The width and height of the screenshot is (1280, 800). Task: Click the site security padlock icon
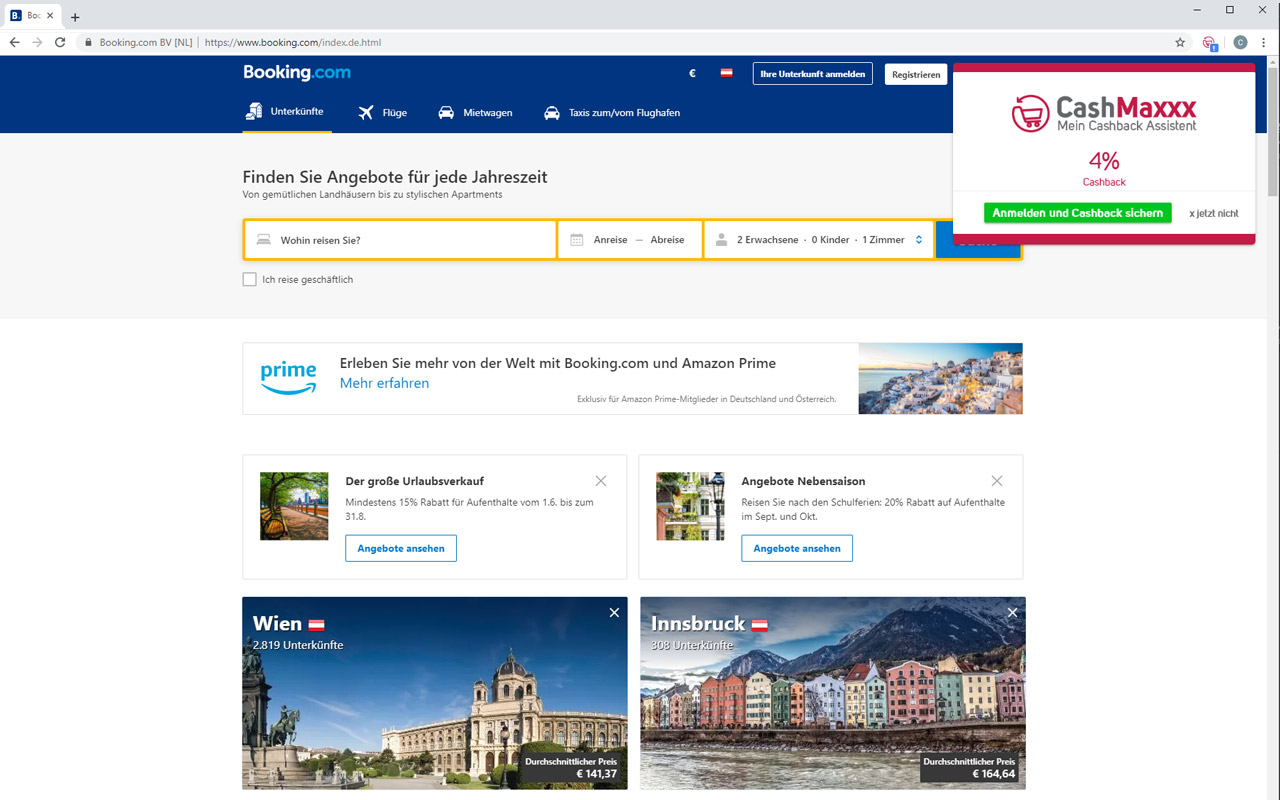tap(88, 42)
